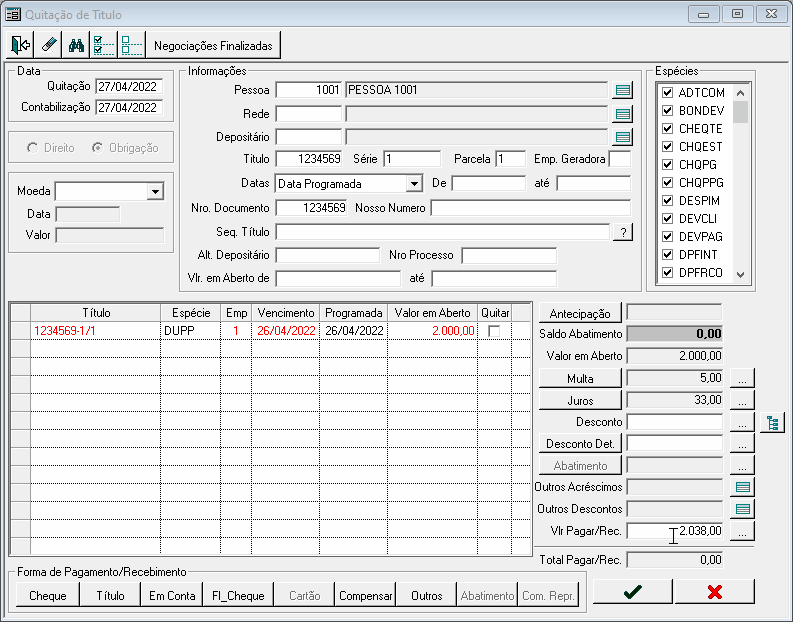793x622 pixels.
Task: Expand the Moeda dropdown
Action: pos(155,192)
